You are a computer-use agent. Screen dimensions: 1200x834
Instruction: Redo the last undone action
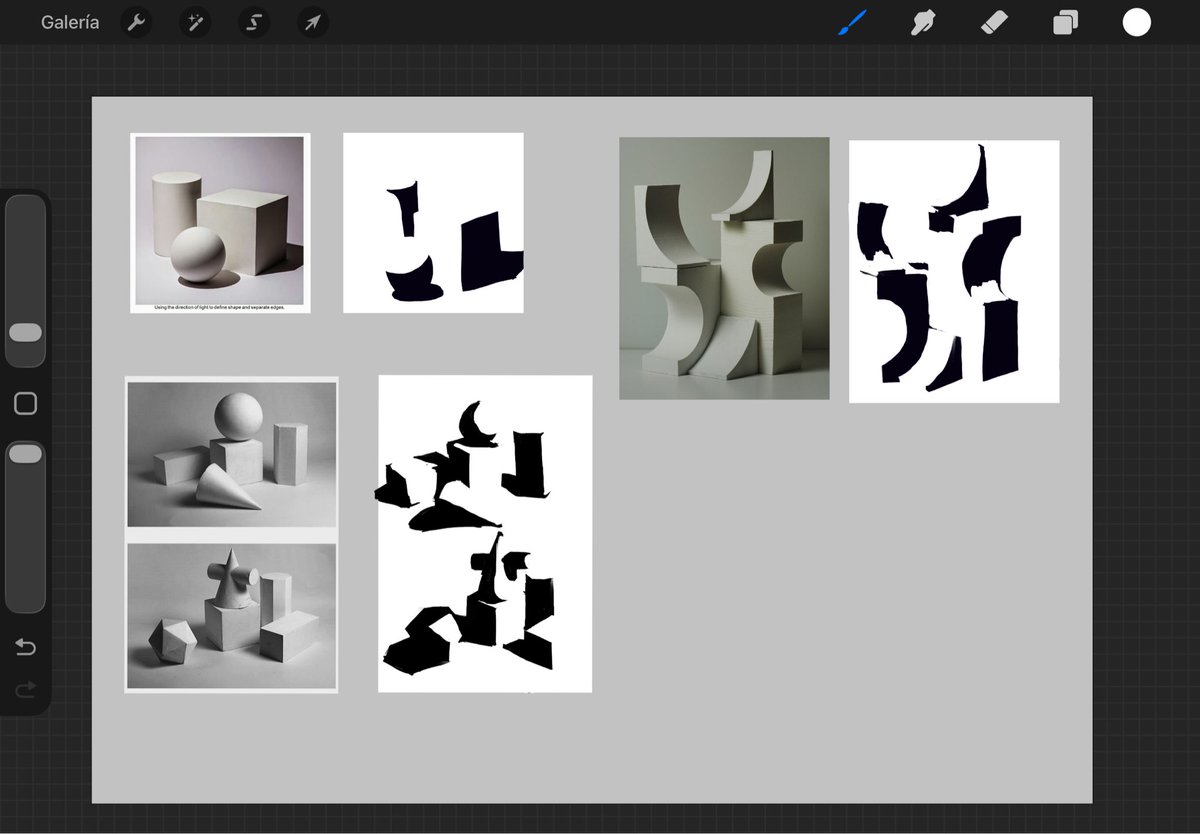26,689
